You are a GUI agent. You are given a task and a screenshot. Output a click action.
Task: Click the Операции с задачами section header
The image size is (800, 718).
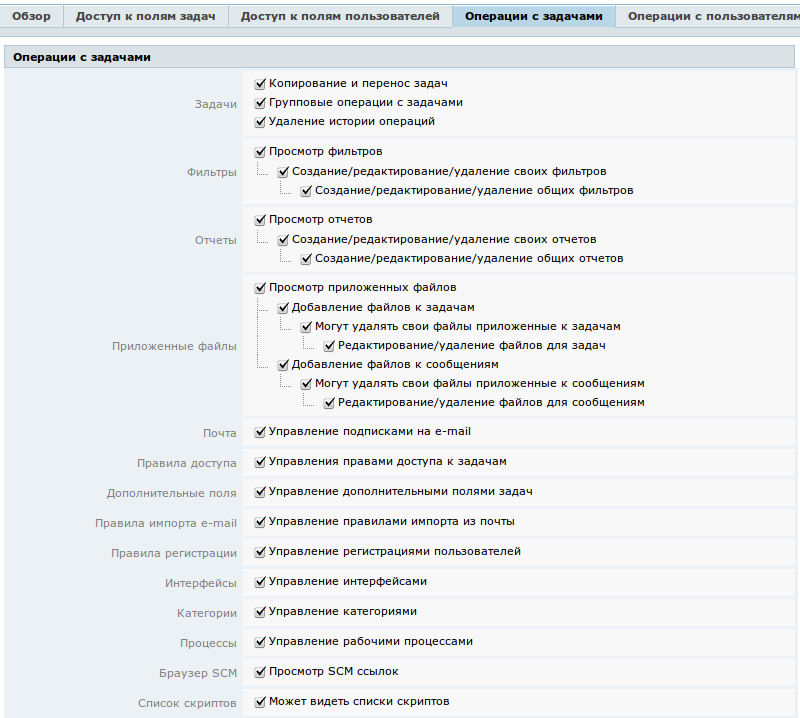82,58
